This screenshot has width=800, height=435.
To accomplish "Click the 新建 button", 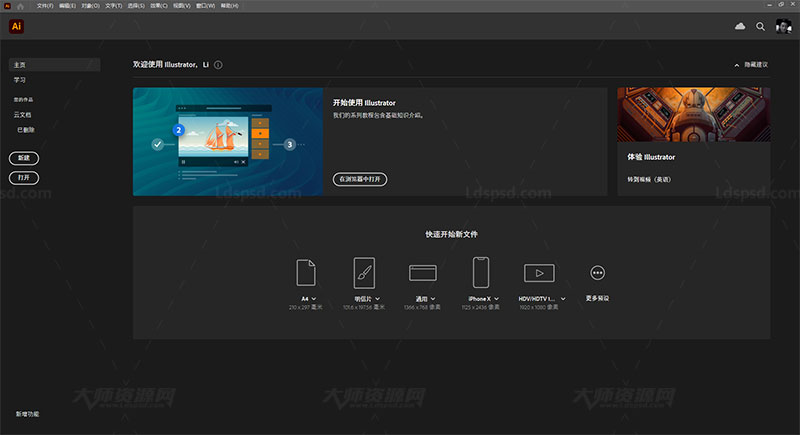I will [24, 158].
